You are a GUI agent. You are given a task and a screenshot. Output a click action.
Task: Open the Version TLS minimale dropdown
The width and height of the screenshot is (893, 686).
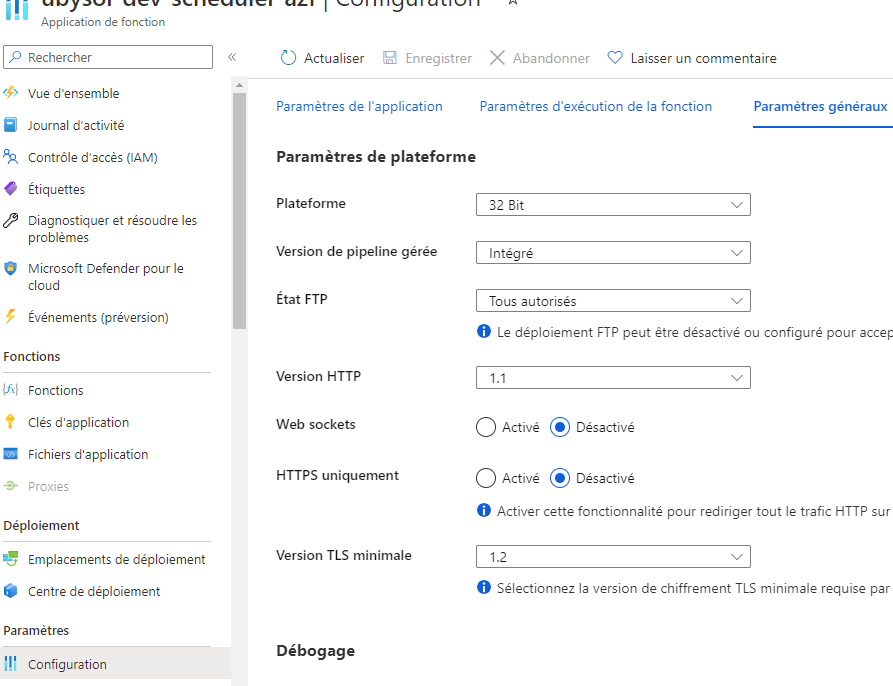point(613,557)
